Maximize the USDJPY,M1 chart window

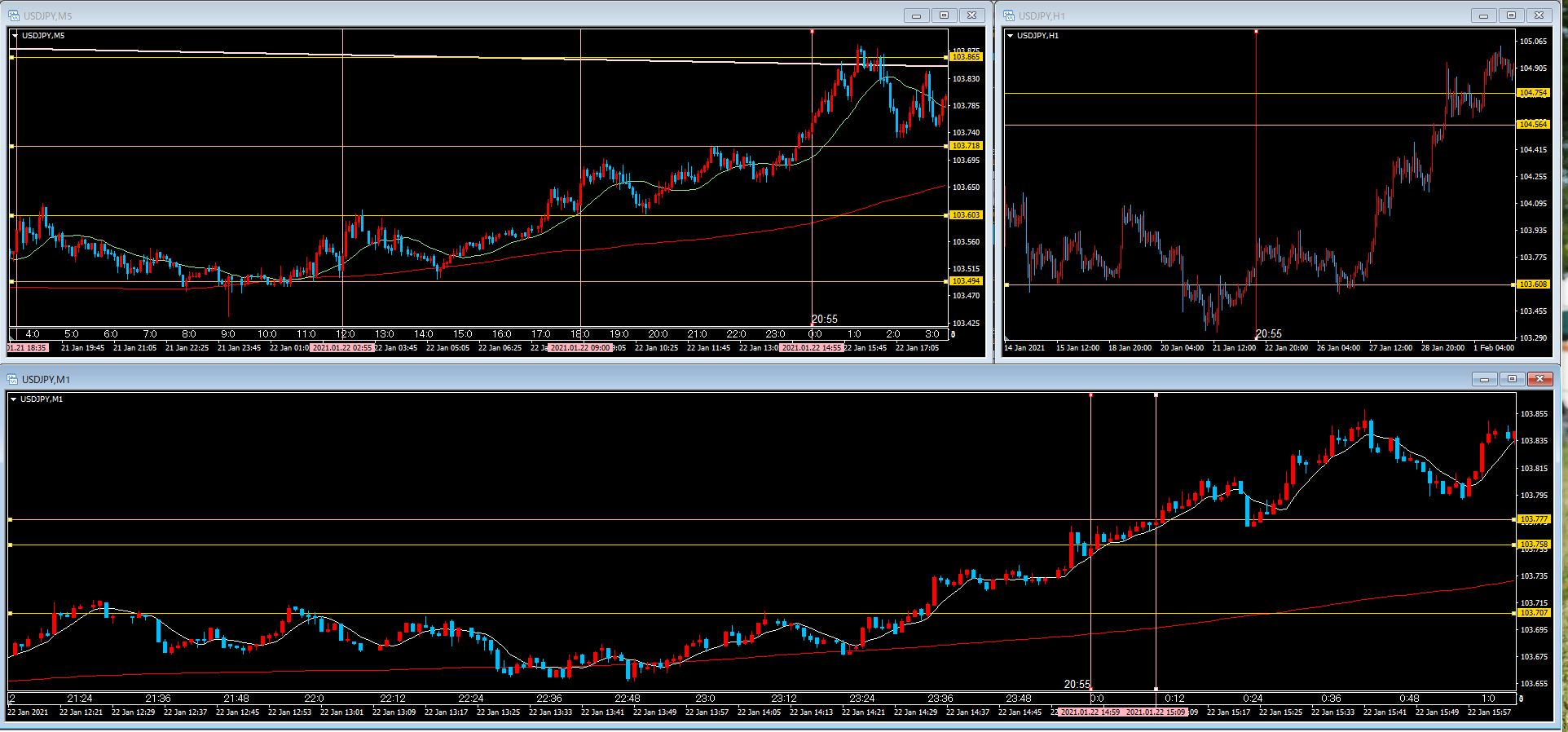click(1512, 379)
